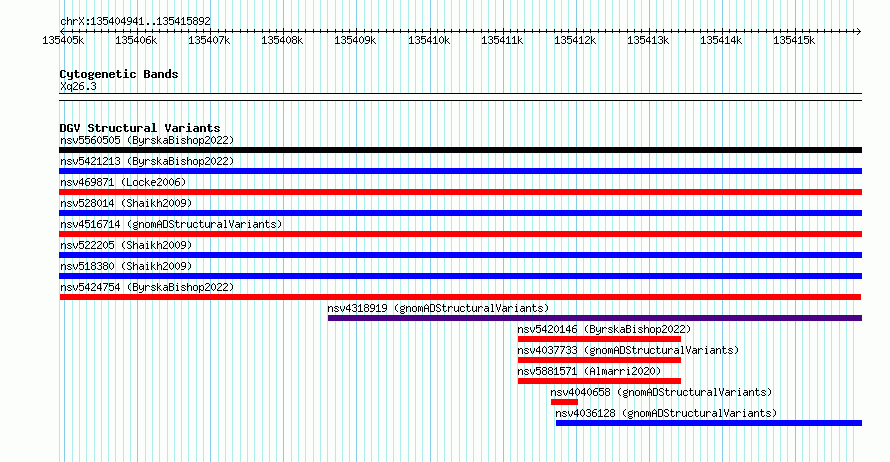The height and width of the screenshot is (462, 890).
Task: Click the chrX:135404941..135415892 region label
Action: pos(135,22)
